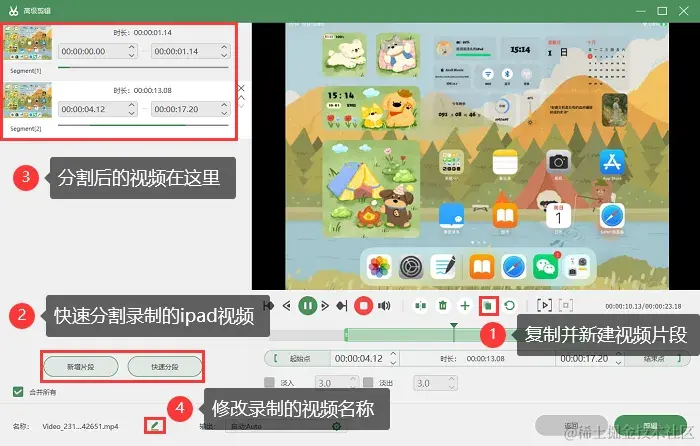Decrease the 结束点 time 00:00:17.20 with its down arrow
This screenshot has width=700, height=446.
coord(619,362)
